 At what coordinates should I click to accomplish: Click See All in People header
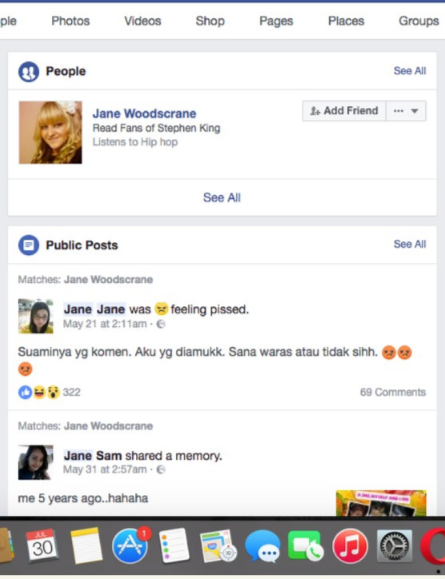(x=410, y=71)
